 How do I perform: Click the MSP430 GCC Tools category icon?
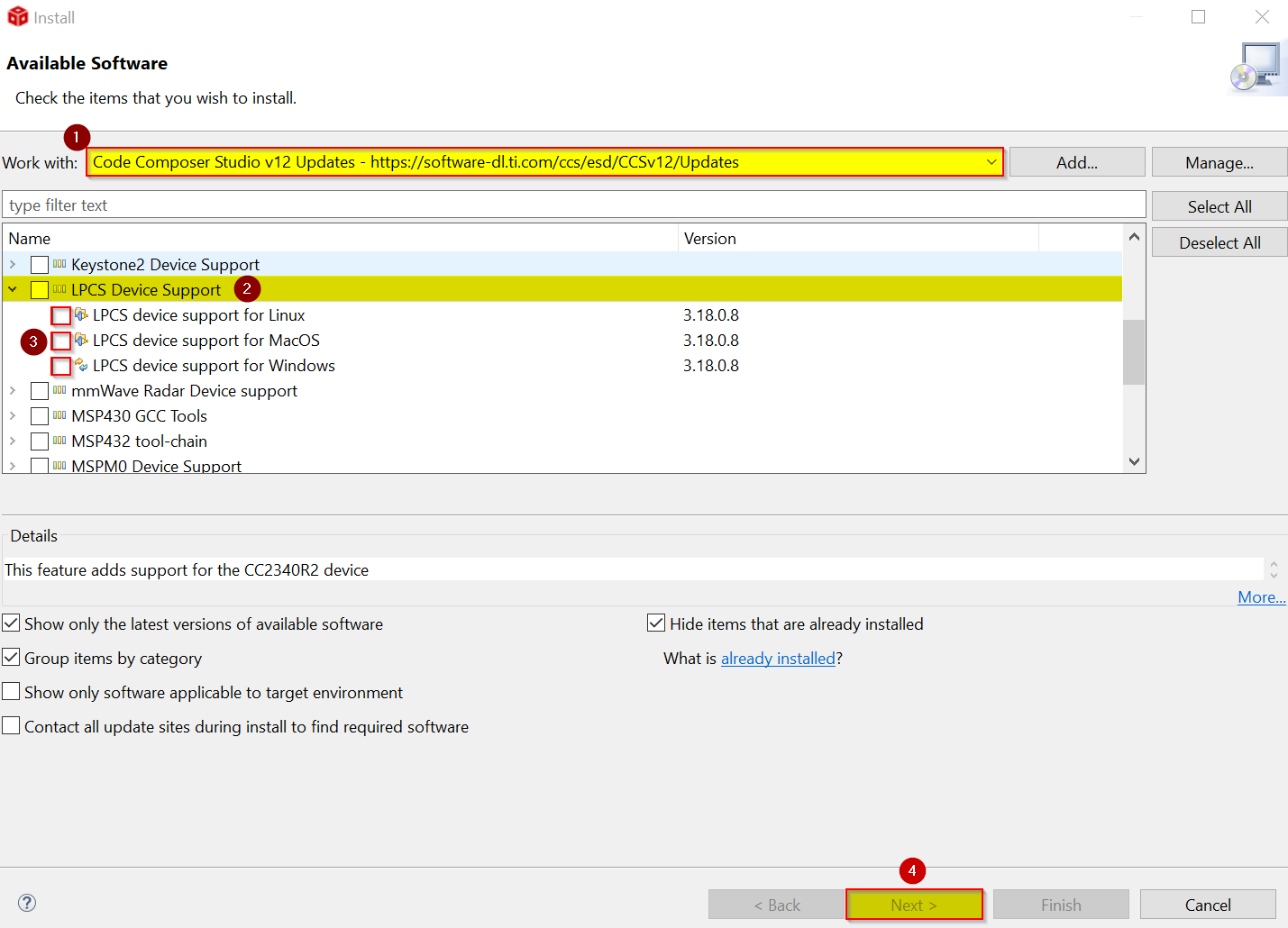(59, 415)
